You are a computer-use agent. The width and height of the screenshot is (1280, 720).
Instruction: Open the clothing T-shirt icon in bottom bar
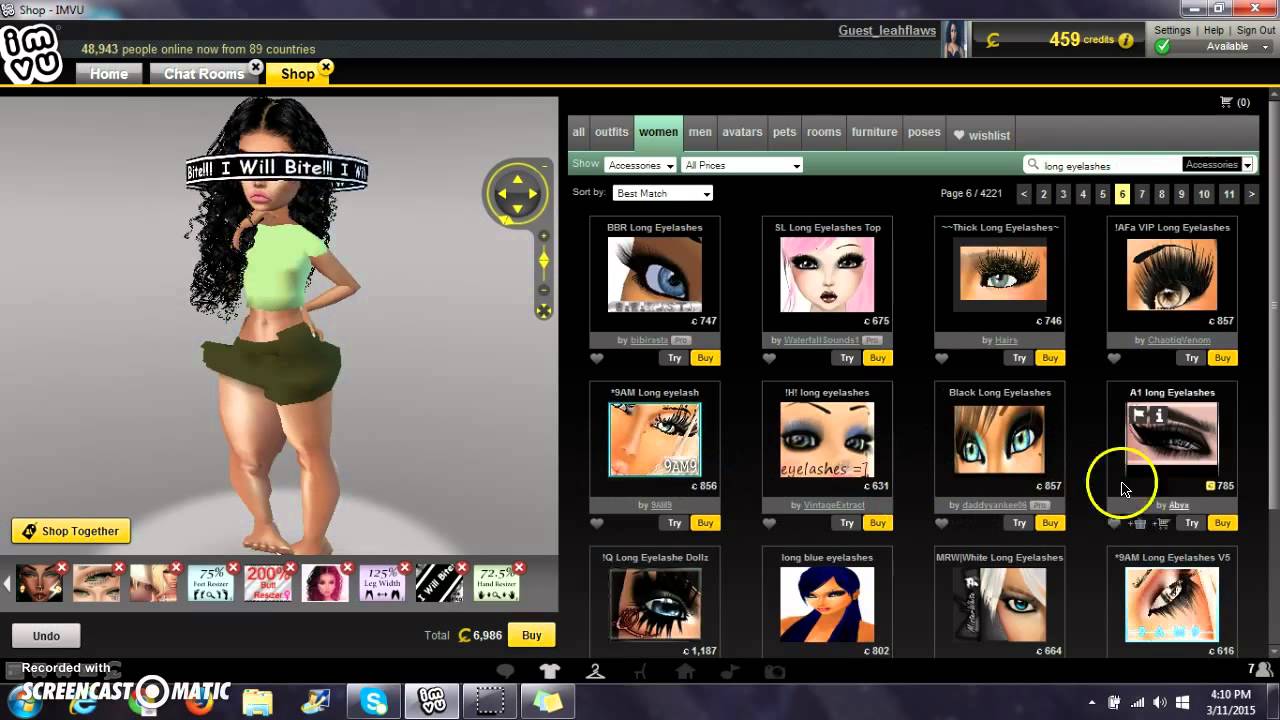click(550, 671)
